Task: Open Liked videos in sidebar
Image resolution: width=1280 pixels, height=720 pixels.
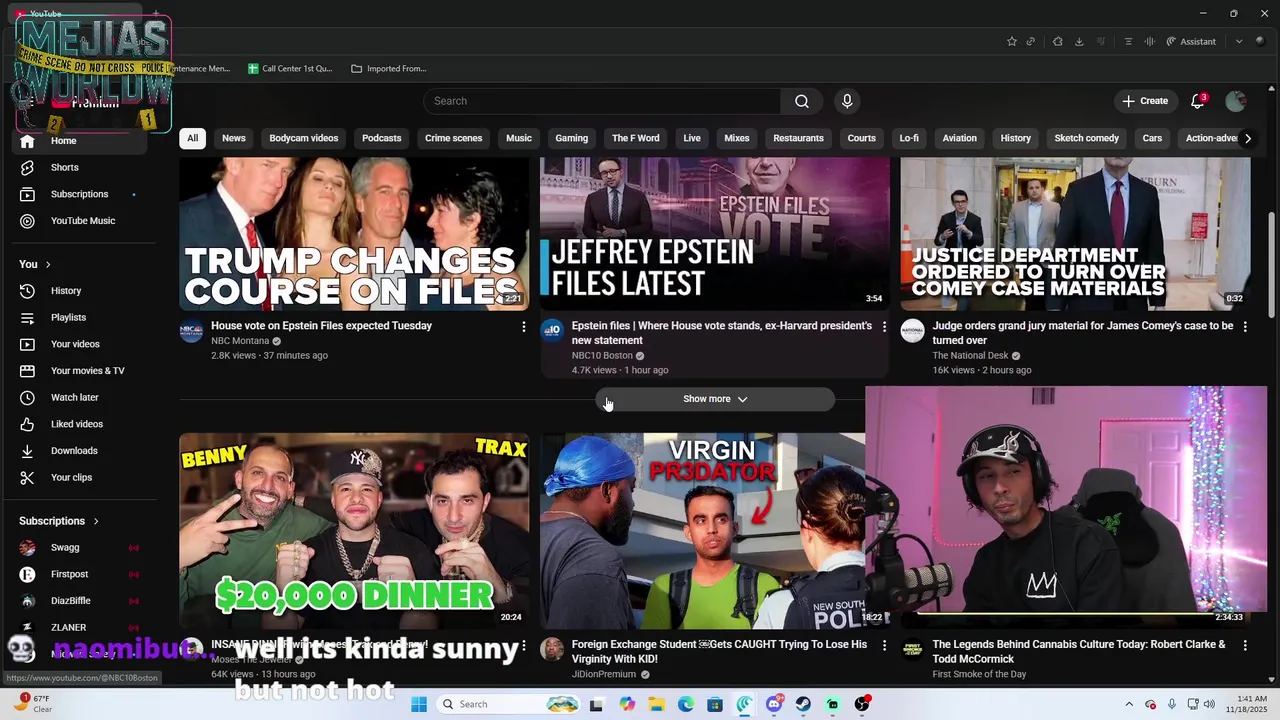Action: point(80,424)
